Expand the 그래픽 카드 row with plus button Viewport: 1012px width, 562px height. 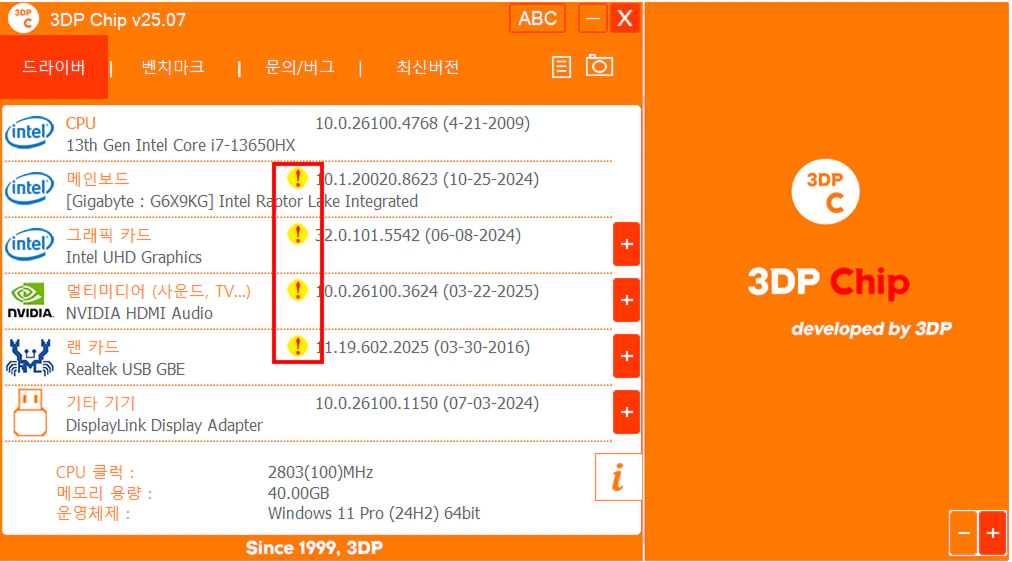click(x=626, y=245)
